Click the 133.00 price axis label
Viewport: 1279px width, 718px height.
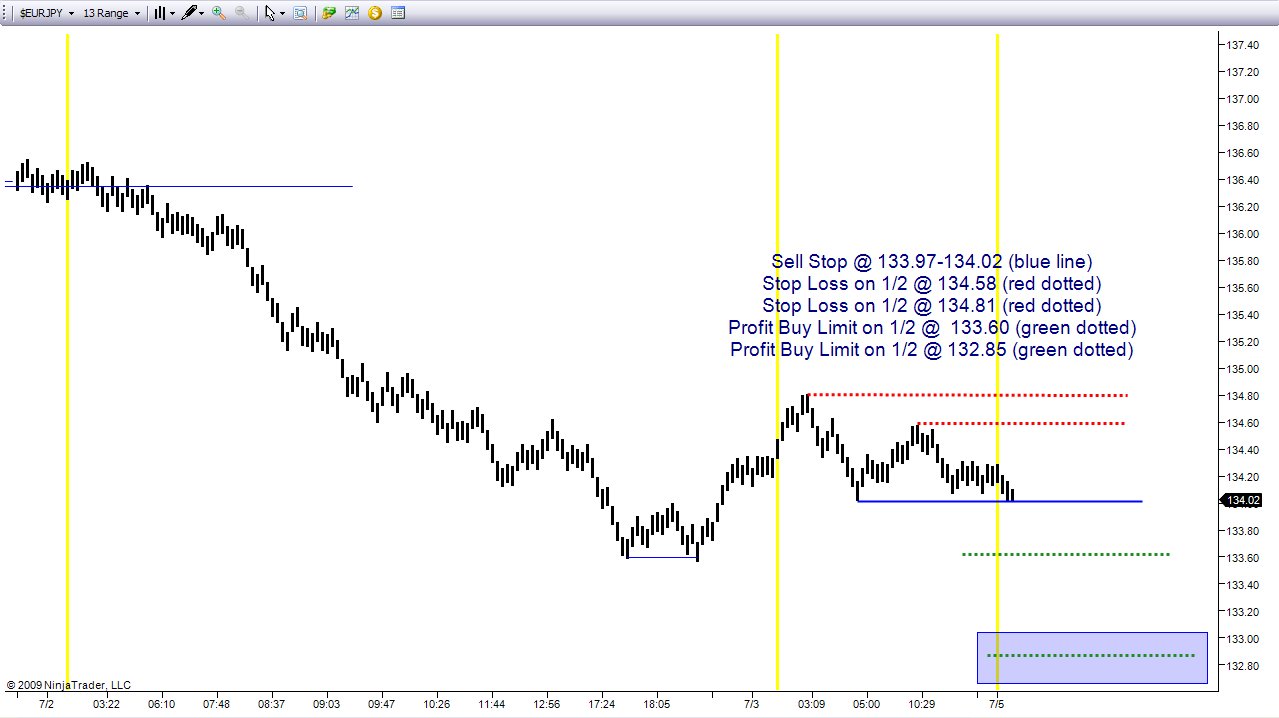coord(1243,639)
